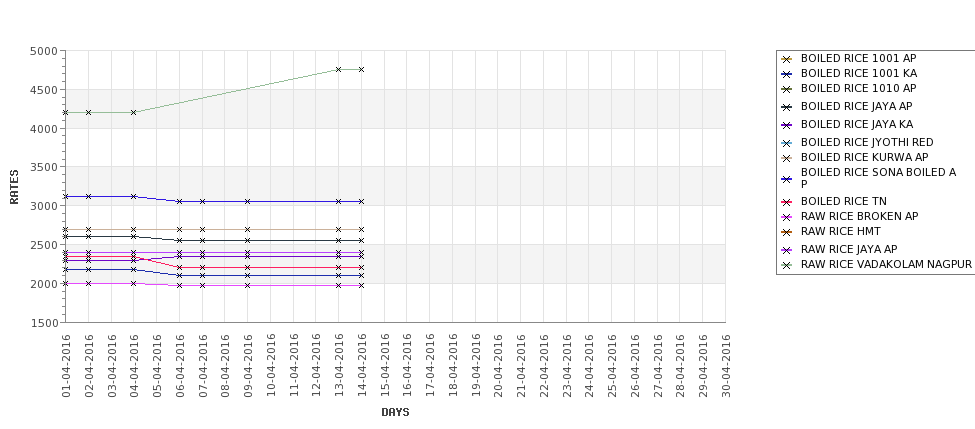Click the 14-04-2016 date label
The height and width of the screenshot is (429, 975).
coord(361,366)
